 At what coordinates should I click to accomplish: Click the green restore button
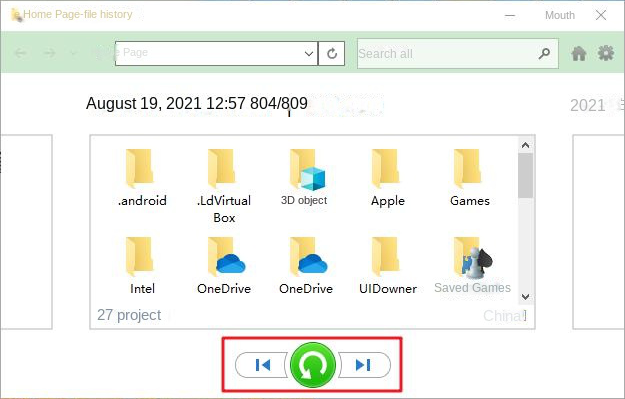tap(313, 365)
